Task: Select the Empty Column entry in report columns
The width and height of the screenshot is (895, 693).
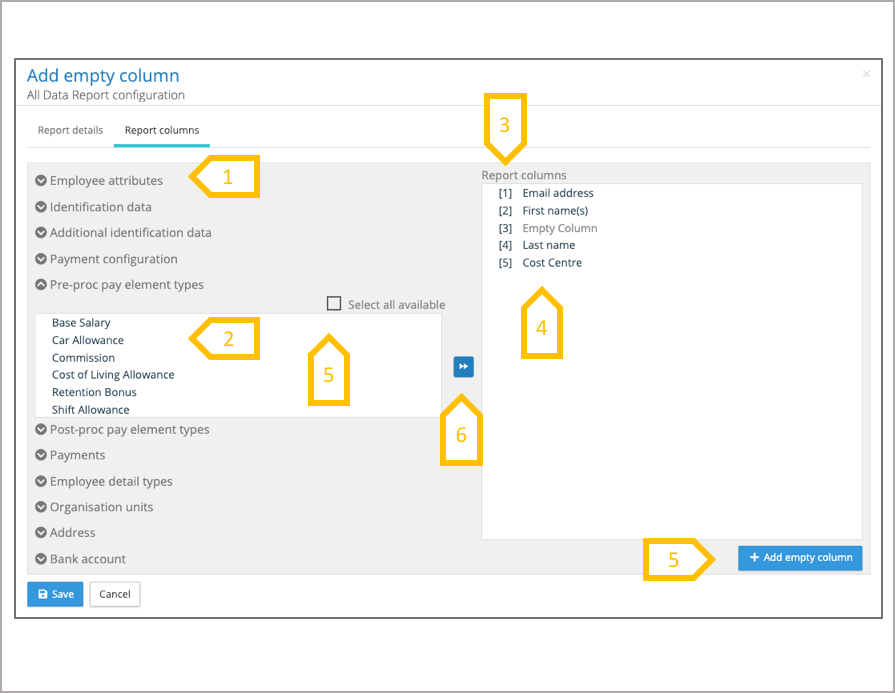Action: 559,228
